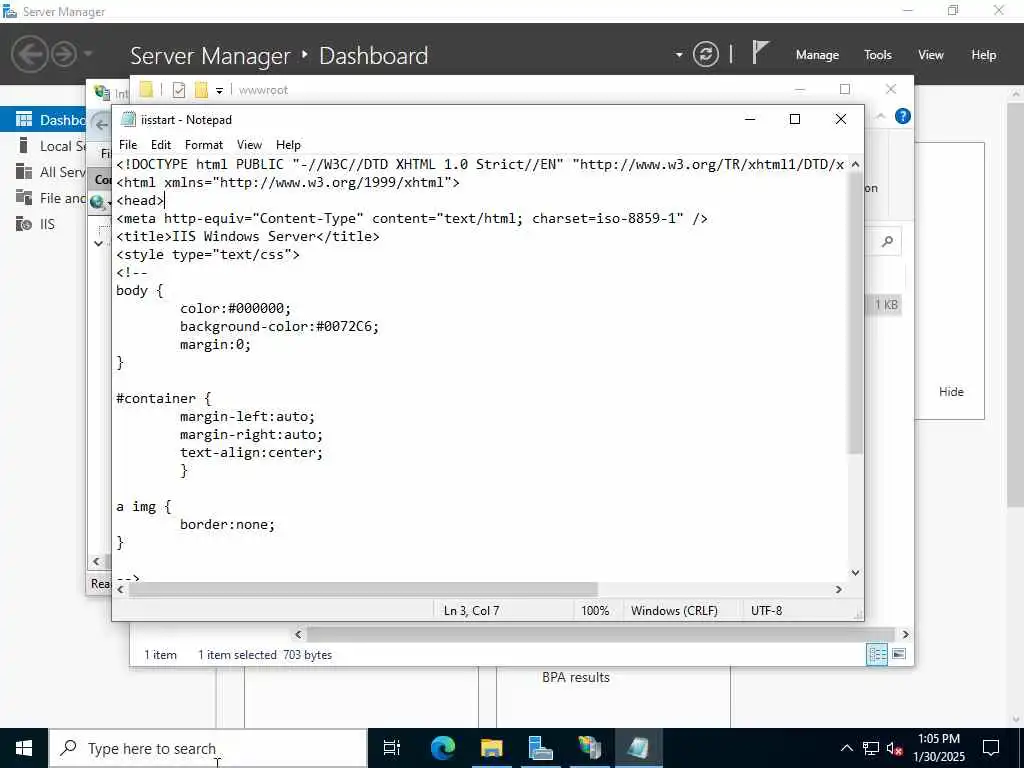Click Properties checkmark icon in Explorer title bar
Viewport: 1024px width, 768px height.
click(x=178, y=90)
